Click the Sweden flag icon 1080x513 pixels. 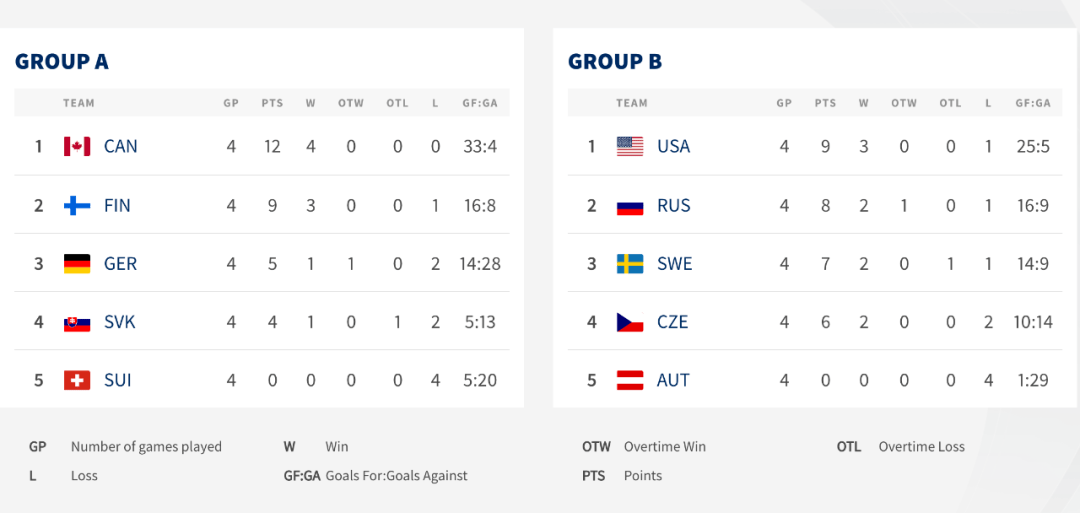630,264
